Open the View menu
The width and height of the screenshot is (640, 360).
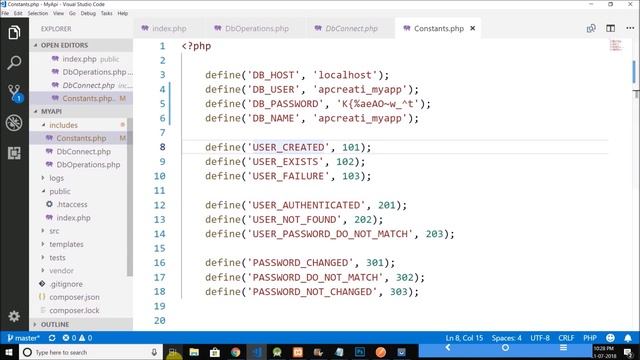pos(58,13)
